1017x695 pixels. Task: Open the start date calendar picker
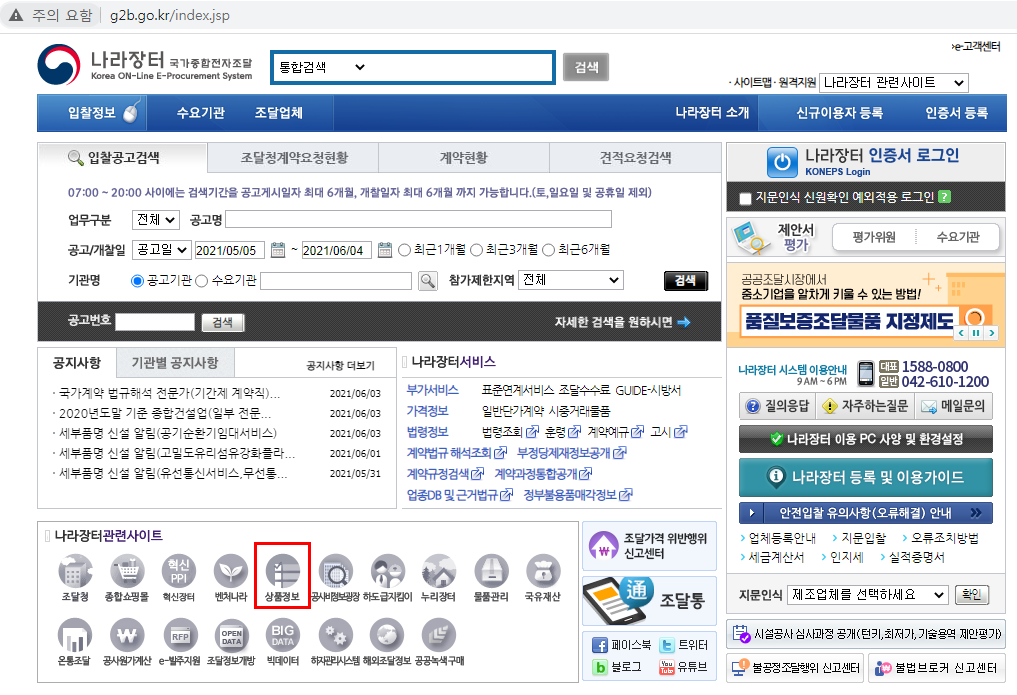[278, 250]
